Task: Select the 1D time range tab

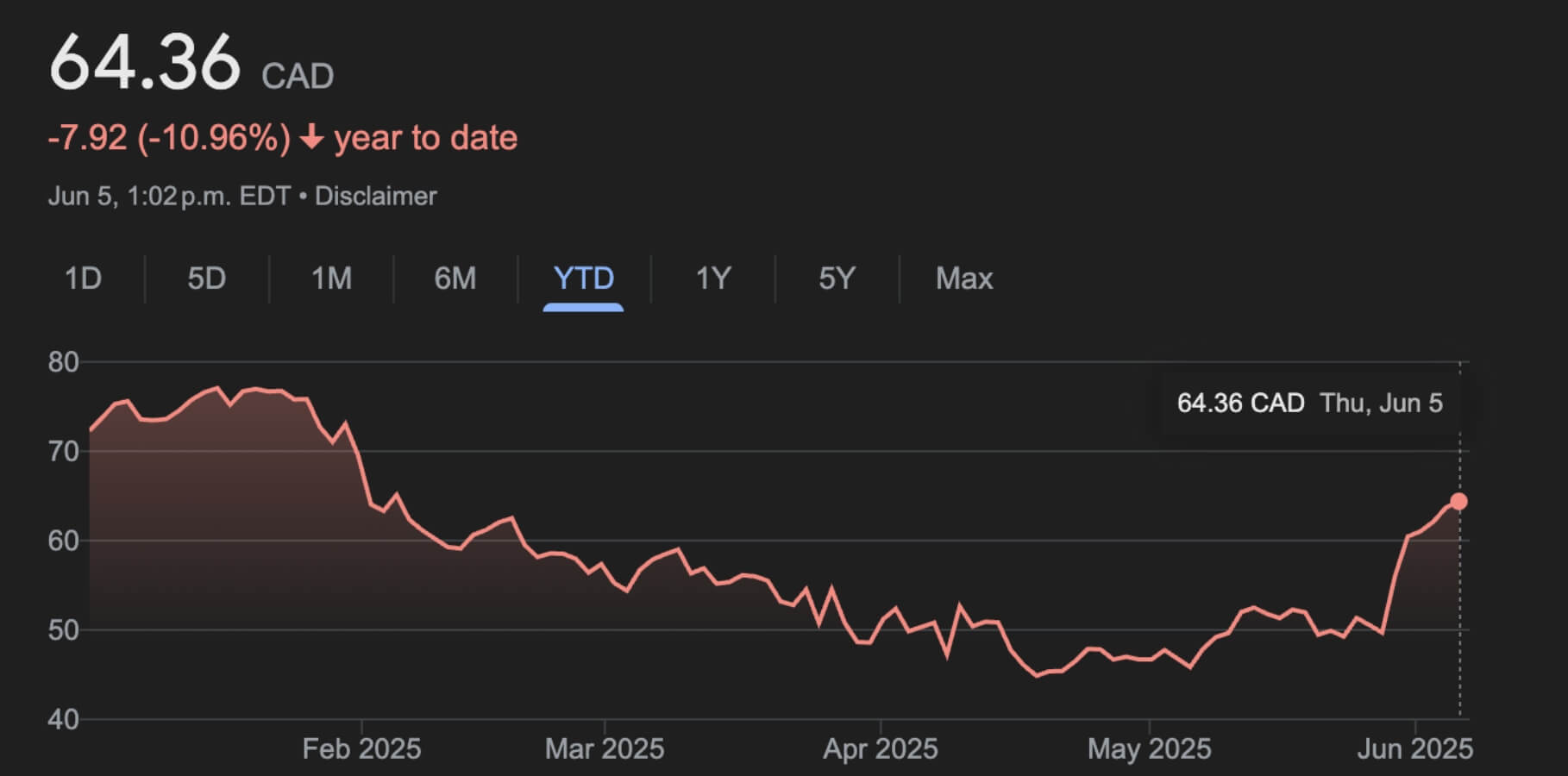Action: click(84, 278)
